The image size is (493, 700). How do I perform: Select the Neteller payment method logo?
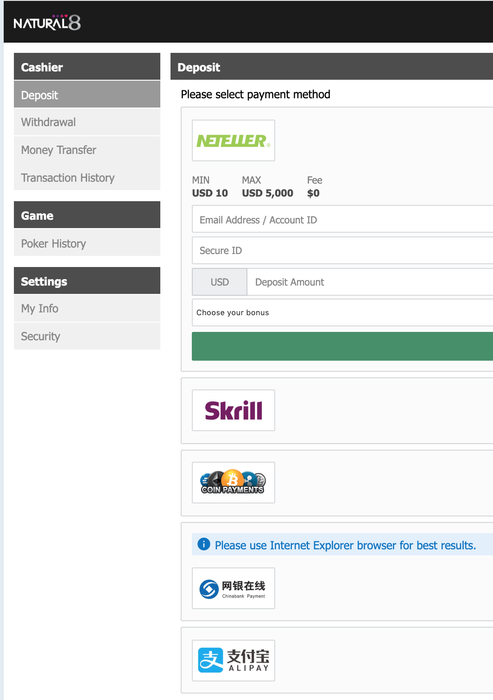(x=234, y=140)
